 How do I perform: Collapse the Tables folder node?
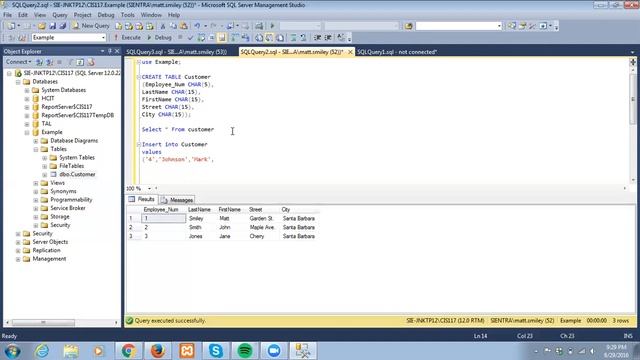click(x=36, y=149)
